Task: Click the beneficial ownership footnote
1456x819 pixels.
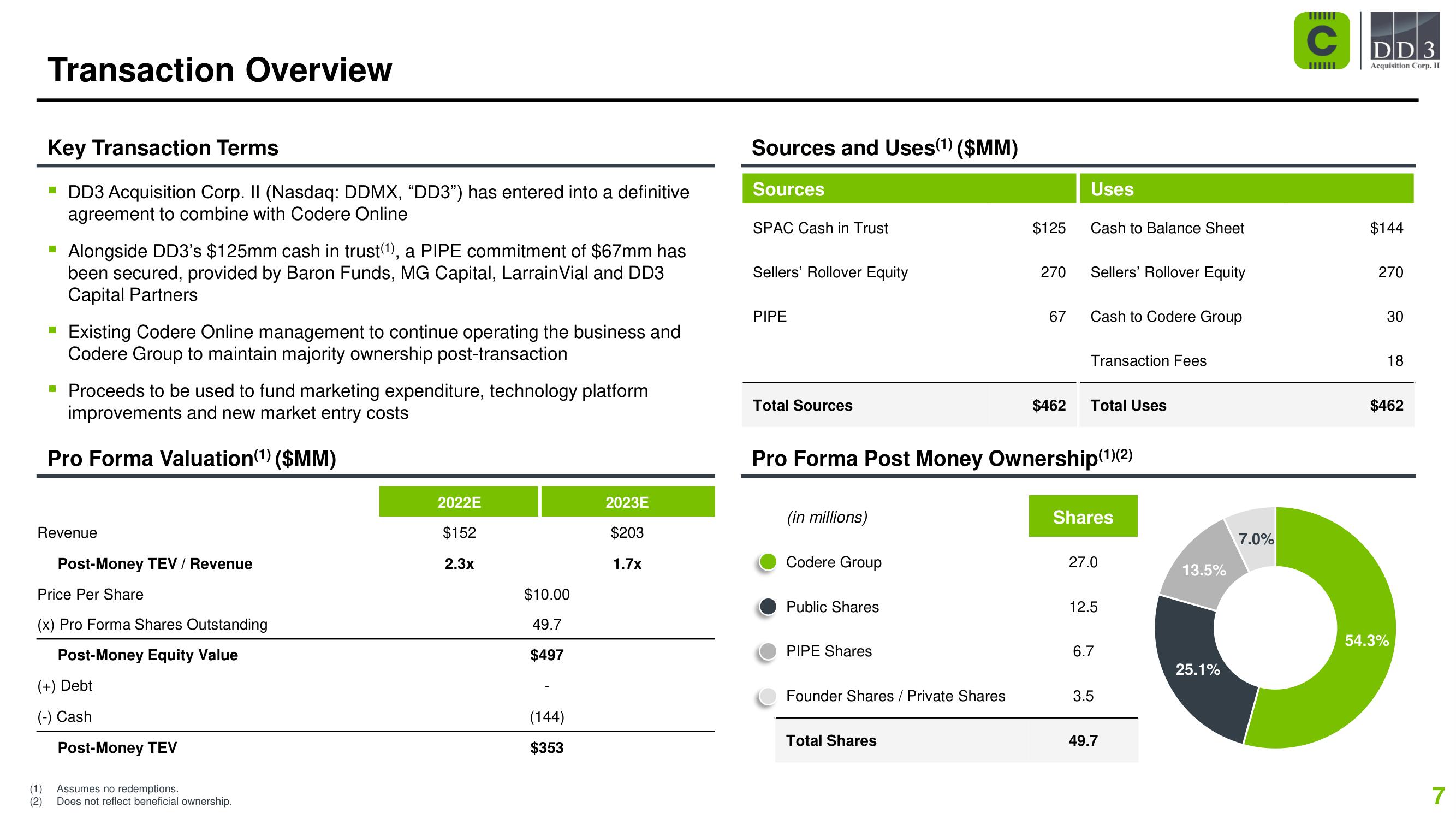Action: pos(144,802)
